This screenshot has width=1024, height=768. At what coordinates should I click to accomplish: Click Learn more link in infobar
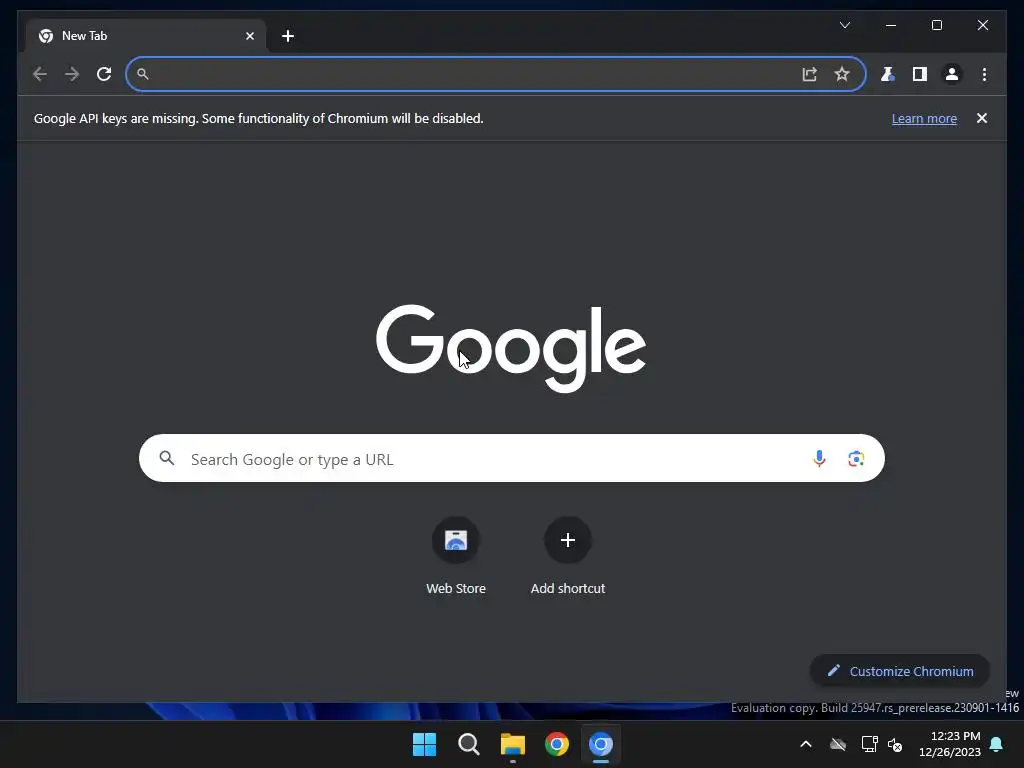[924, 119]
